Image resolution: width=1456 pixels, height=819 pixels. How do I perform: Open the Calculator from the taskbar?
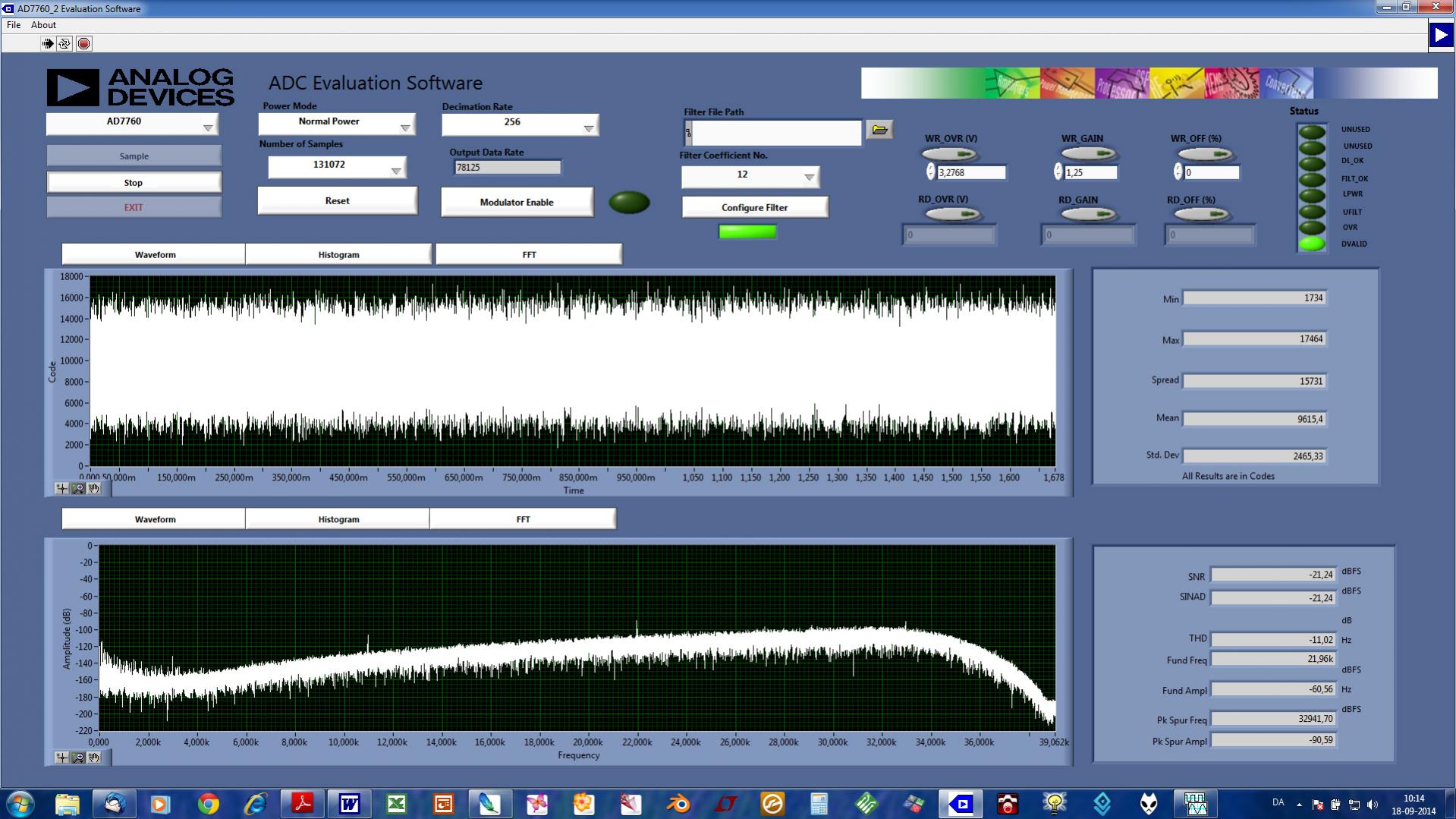pos(819,803)
